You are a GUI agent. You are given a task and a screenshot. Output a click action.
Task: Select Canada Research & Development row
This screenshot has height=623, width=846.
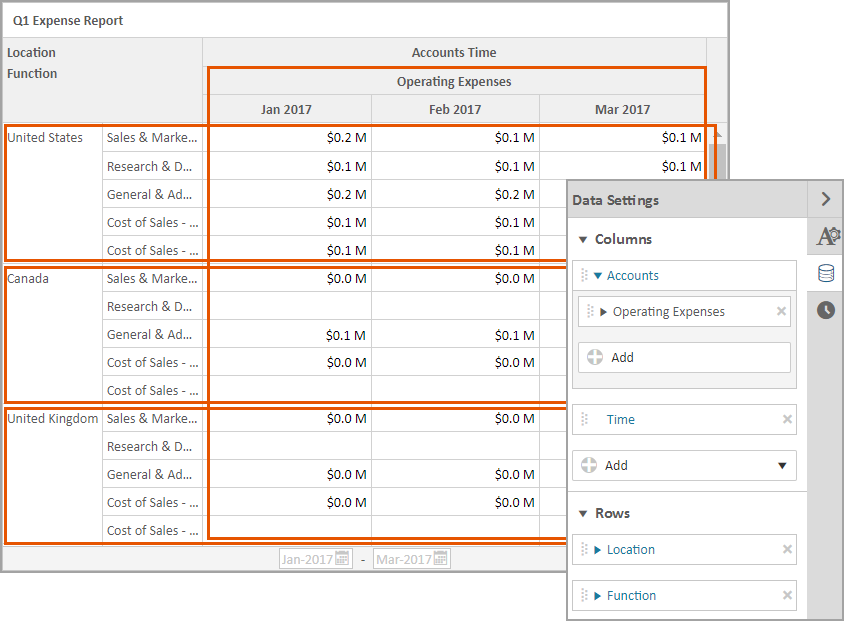click(152, 306)
